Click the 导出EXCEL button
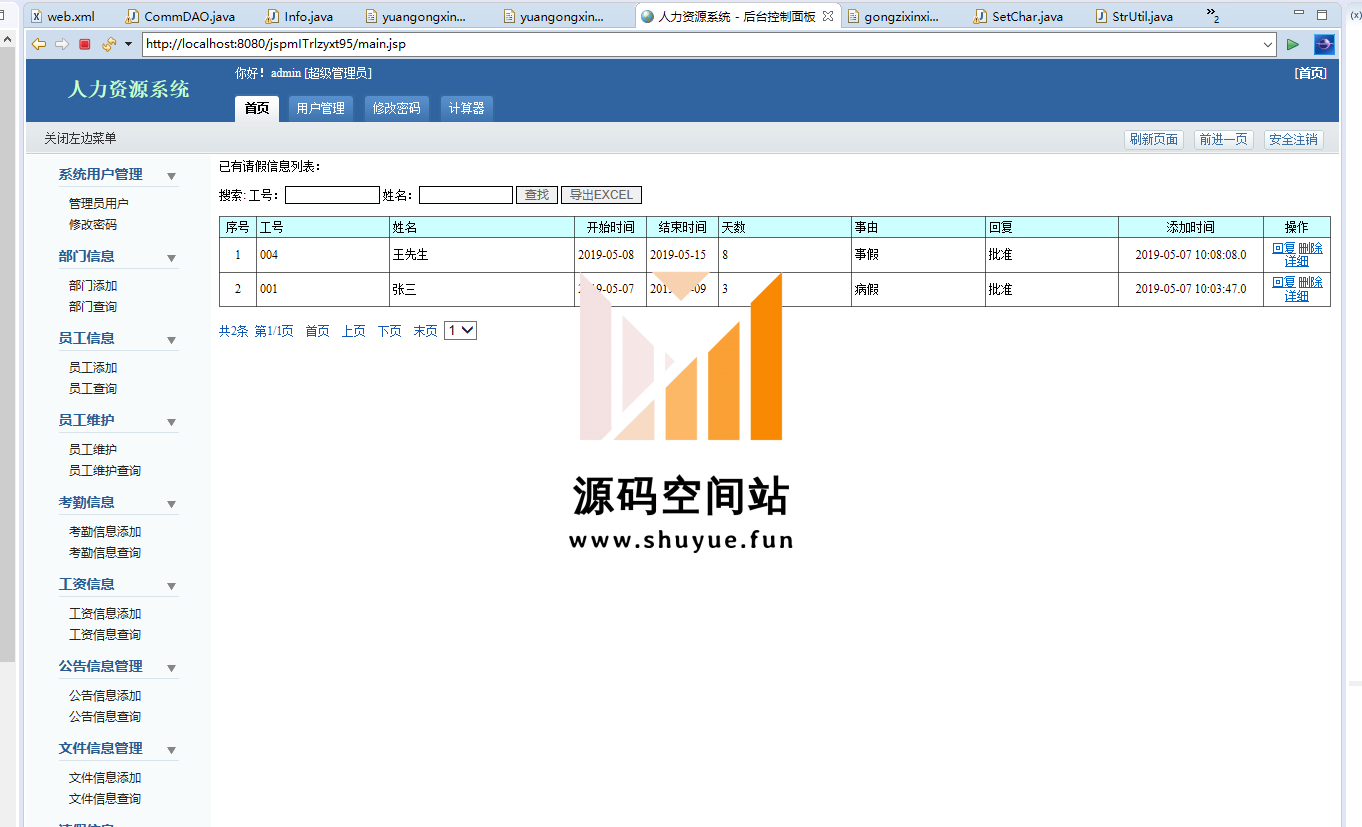This screenshot has height=827, width=1362. (601, 195)
